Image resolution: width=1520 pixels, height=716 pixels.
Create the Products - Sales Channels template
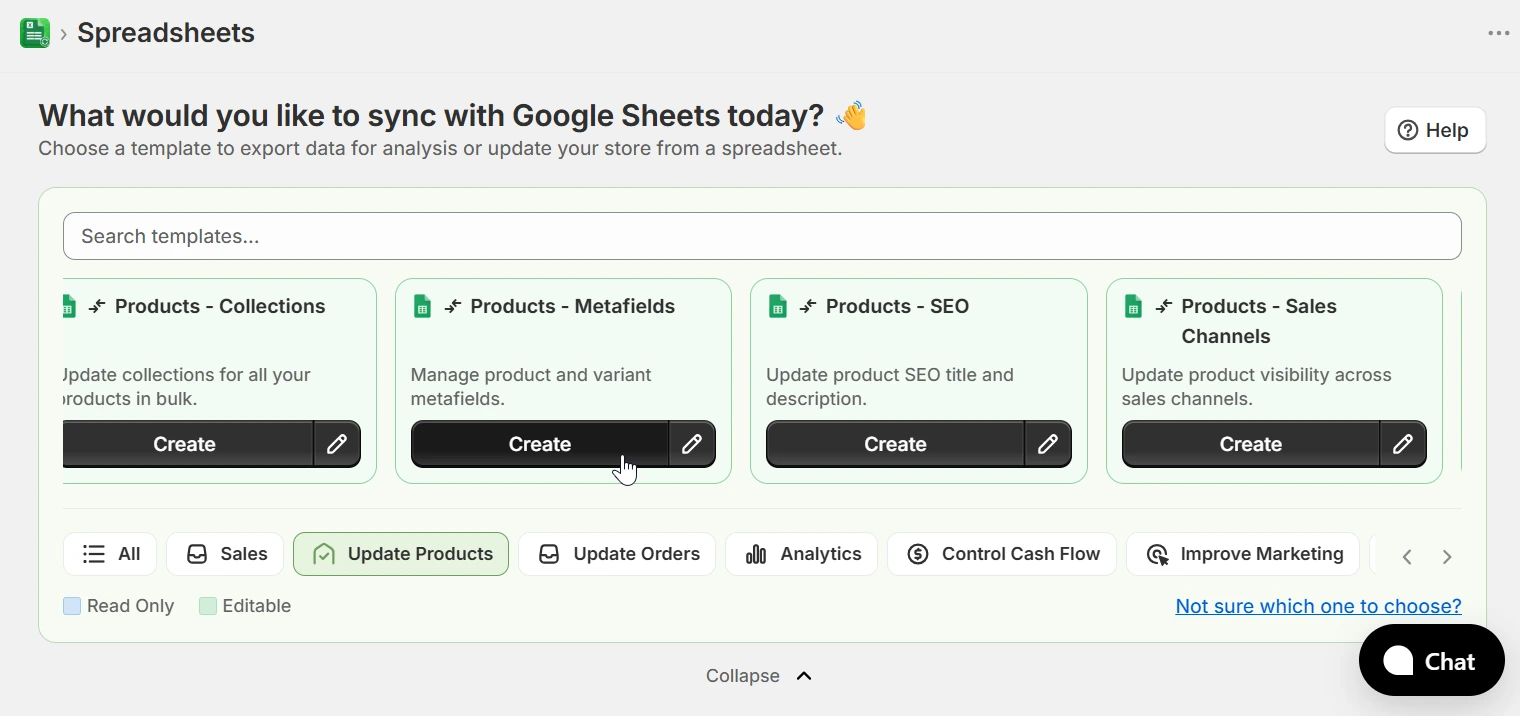(x=1251, y=444)
